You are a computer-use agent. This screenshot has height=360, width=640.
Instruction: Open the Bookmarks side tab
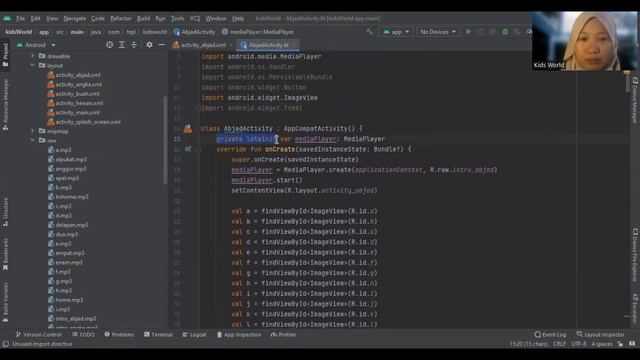click(5, 254)
